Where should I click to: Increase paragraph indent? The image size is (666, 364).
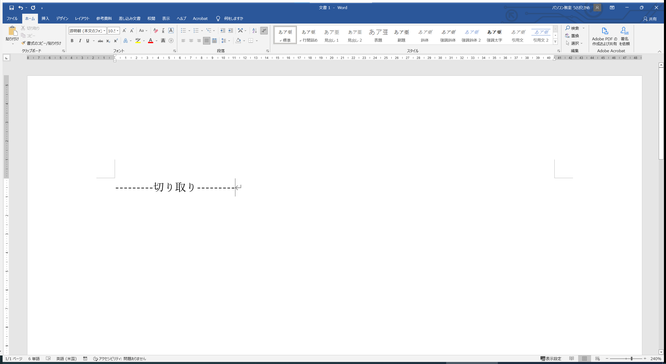(230, 31)
